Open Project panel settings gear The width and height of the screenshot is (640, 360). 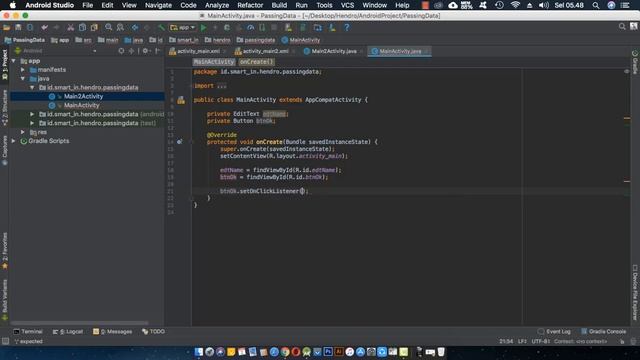(145, 51)
